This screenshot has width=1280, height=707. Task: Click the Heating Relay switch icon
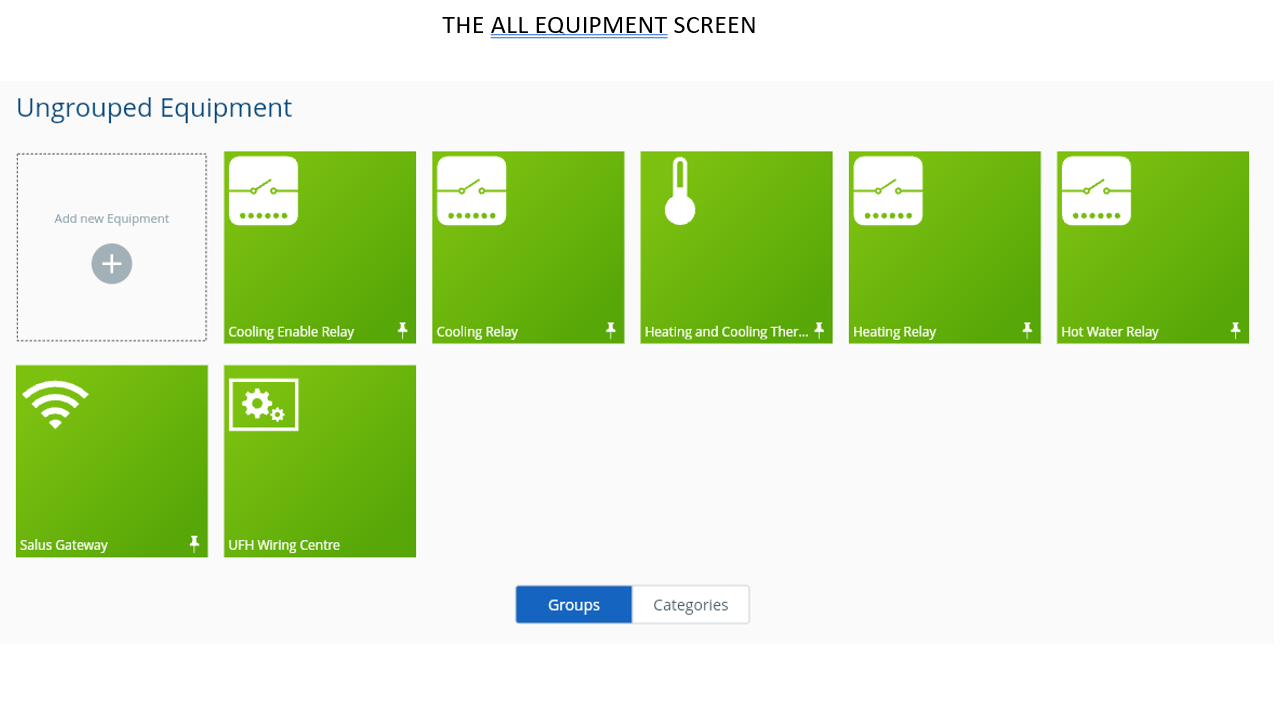[x=888, y=191]
